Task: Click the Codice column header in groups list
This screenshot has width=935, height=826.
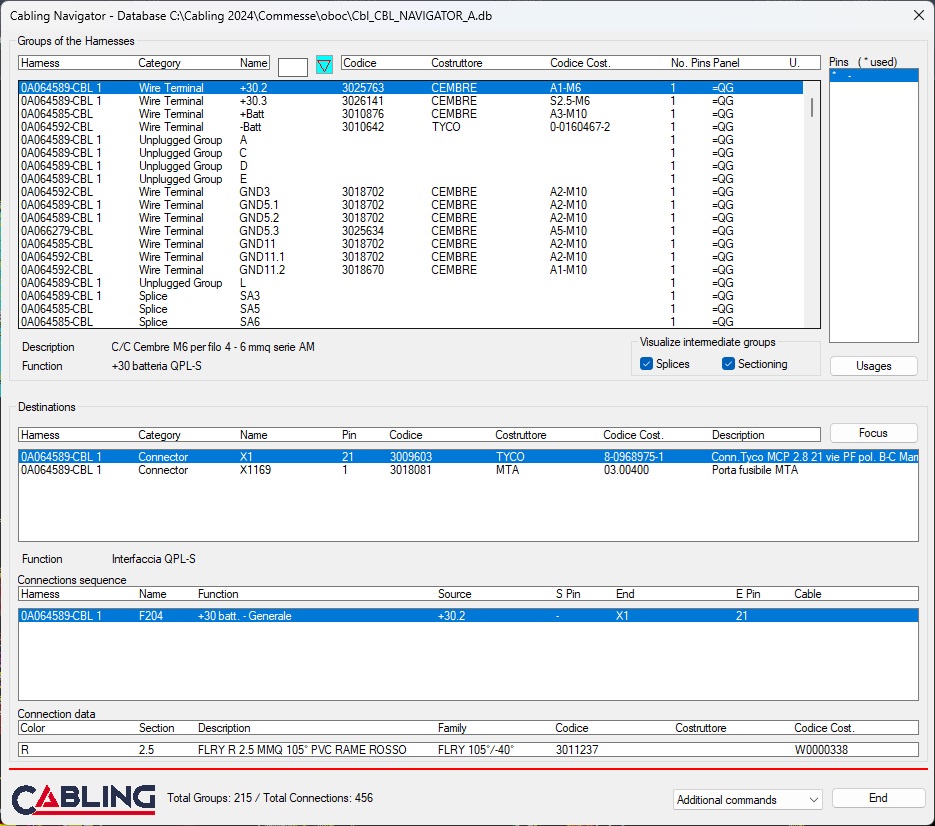Action: (360, 63)
